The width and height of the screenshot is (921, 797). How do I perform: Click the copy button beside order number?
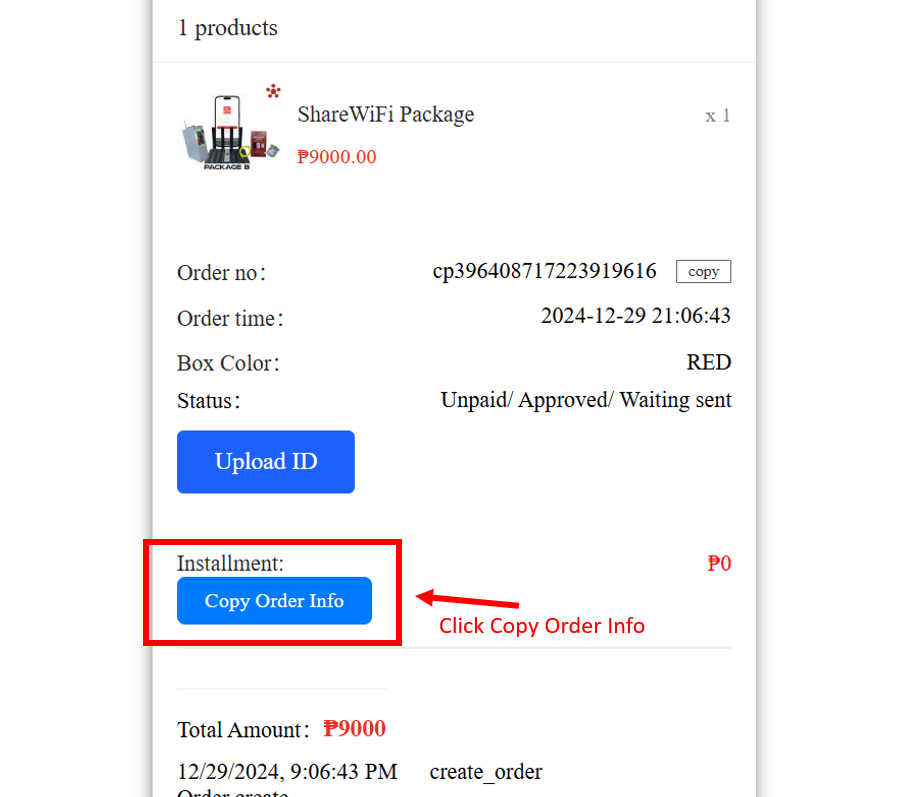pos(703,271)
